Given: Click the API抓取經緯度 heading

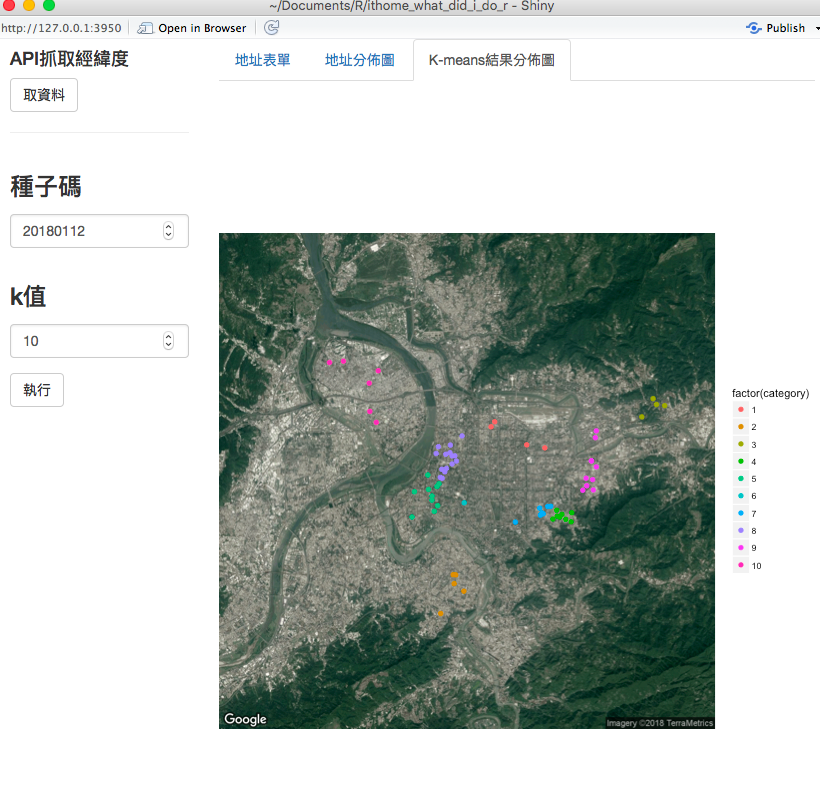Looking at the screenshot, I should click(x=69, y=59).
